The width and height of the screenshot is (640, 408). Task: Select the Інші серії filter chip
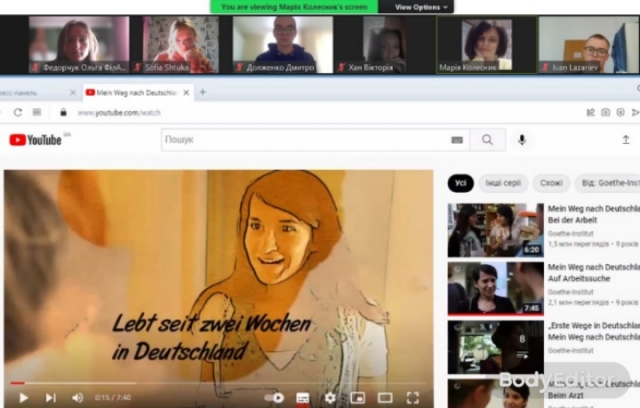503,183
